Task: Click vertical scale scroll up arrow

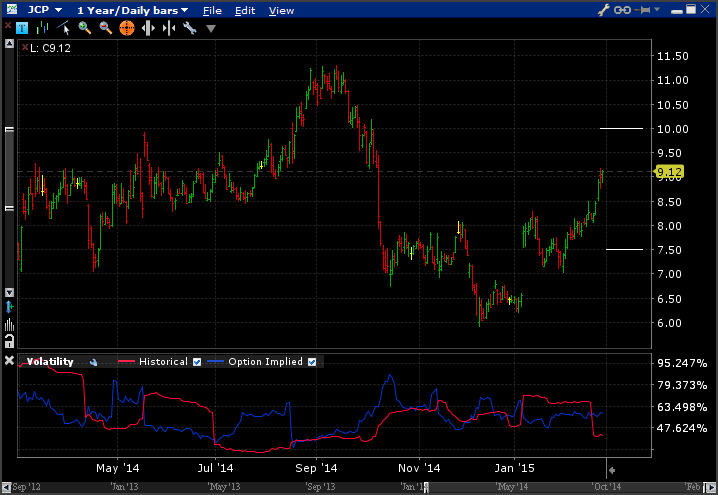Action: click(x=9, y=44)
